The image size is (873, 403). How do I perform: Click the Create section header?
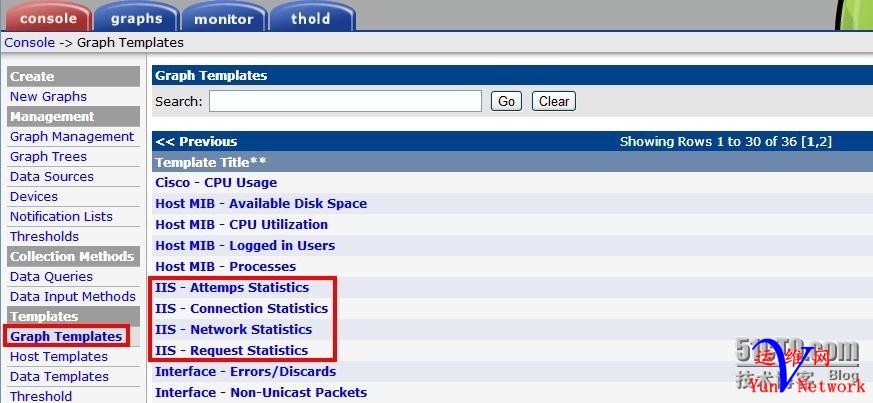coord(73,76)
